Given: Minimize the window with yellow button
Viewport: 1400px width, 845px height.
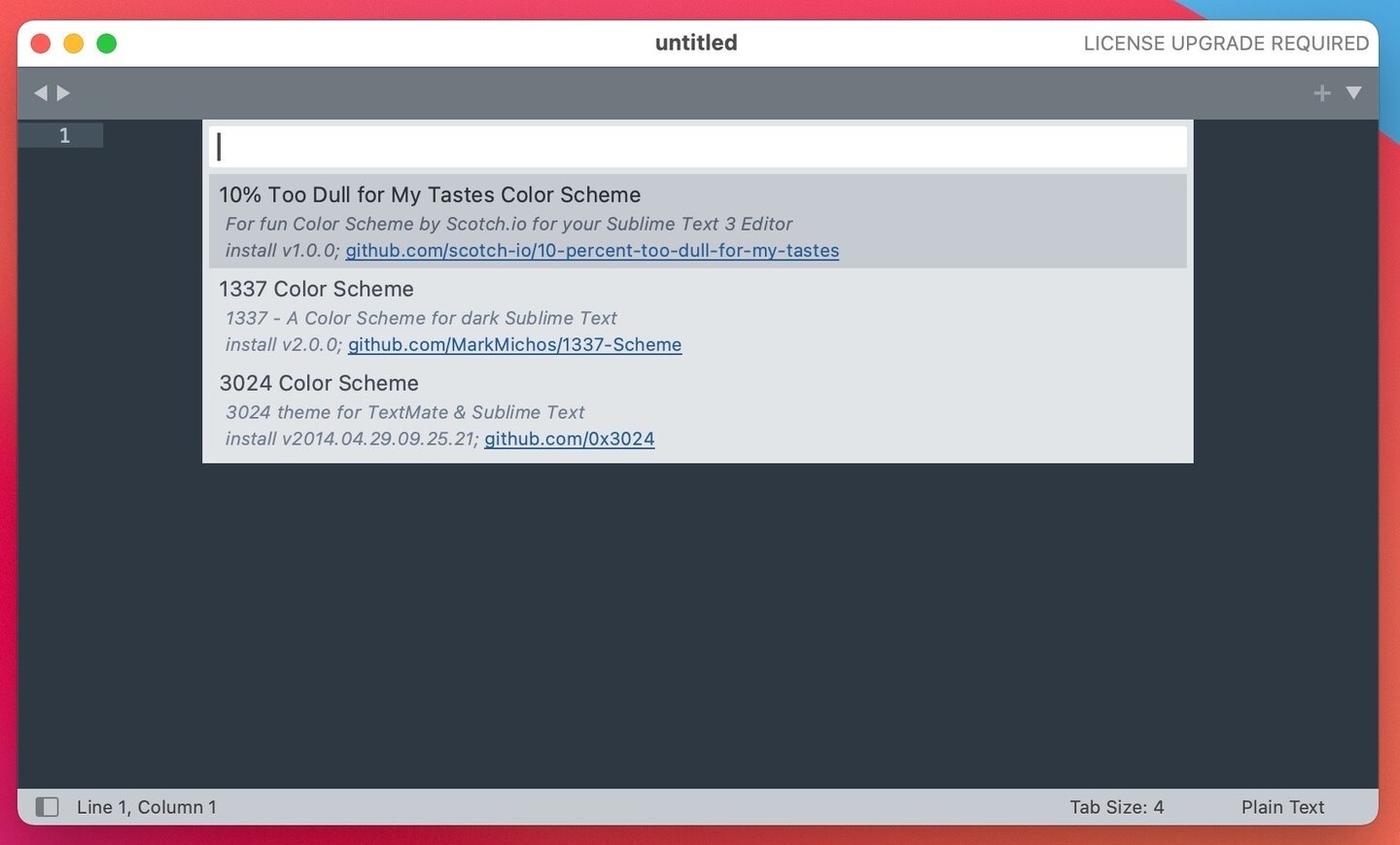Looking at the screenshot, I should [x=74, y=44].
